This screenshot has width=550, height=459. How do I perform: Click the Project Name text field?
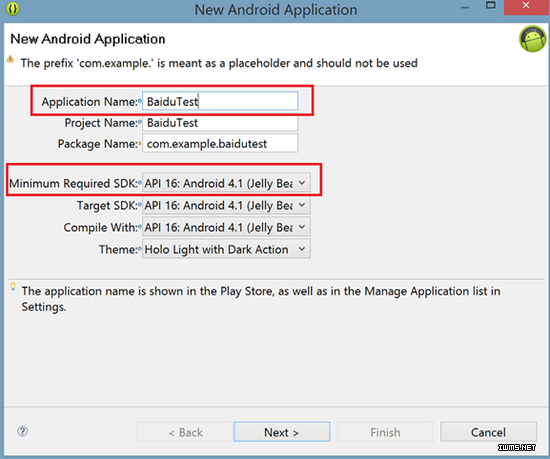[220, 123]
